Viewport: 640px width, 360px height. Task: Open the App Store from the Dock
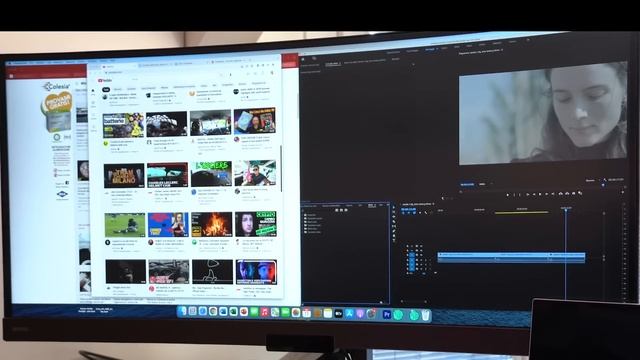[349, 314]
